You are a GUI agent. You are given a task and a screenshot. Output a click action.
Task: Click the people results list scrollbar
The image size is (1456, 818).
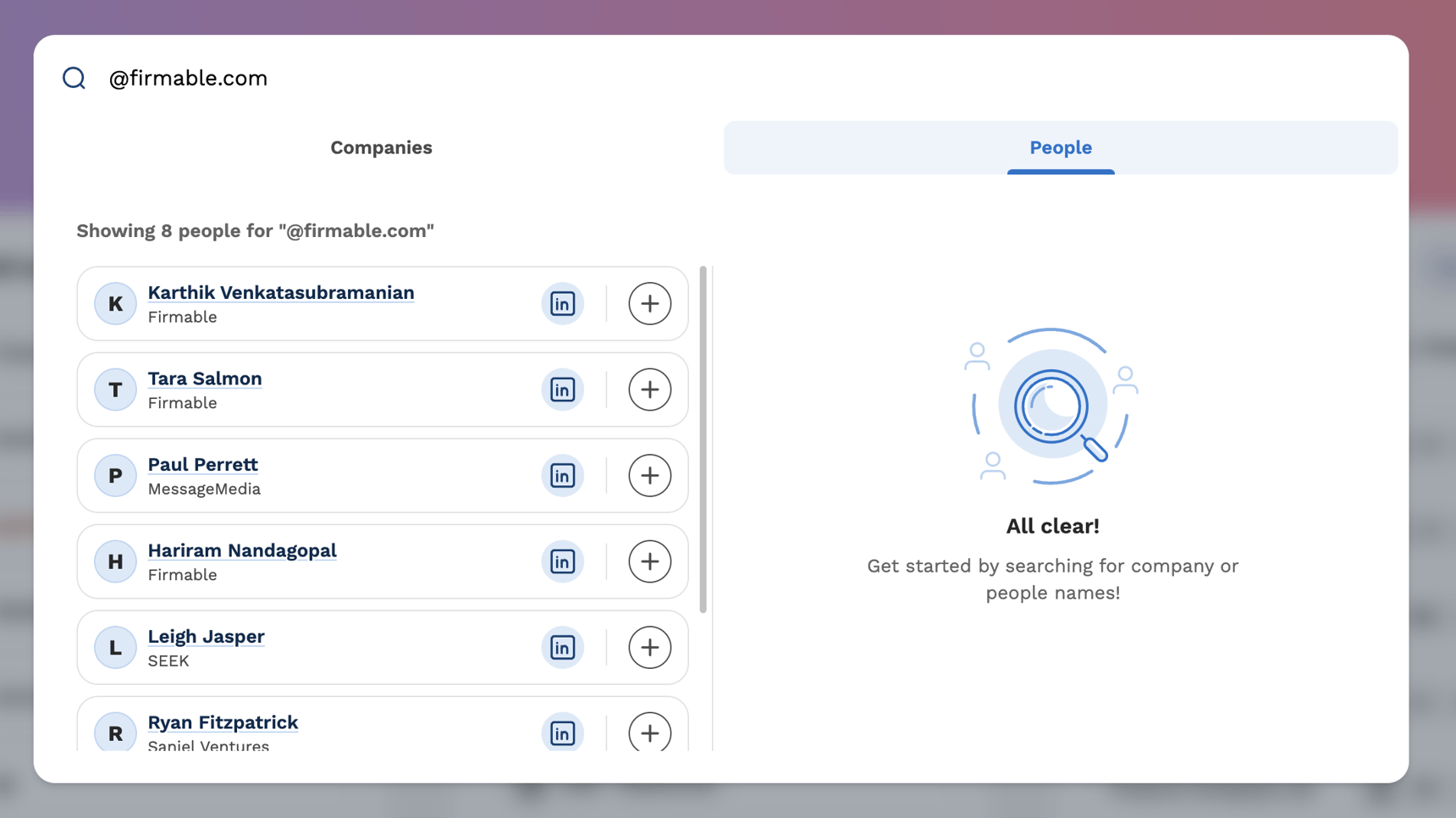coord(703,440)
